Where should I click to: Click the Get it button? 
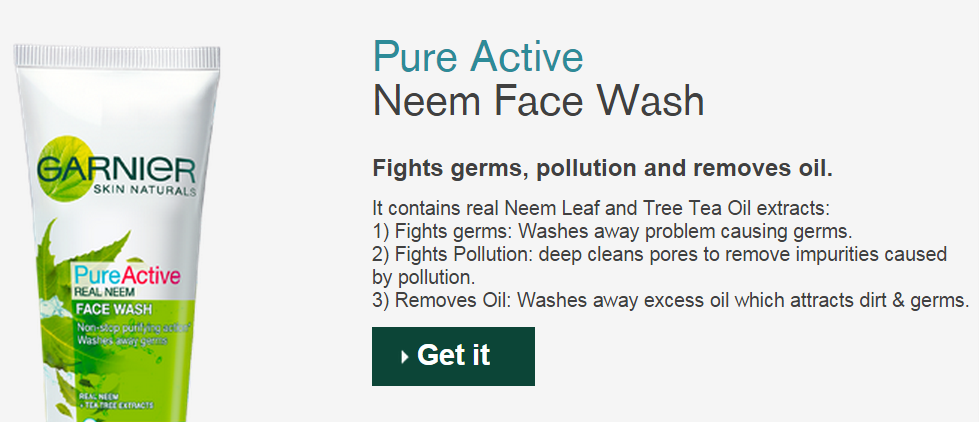coord(453,356)
